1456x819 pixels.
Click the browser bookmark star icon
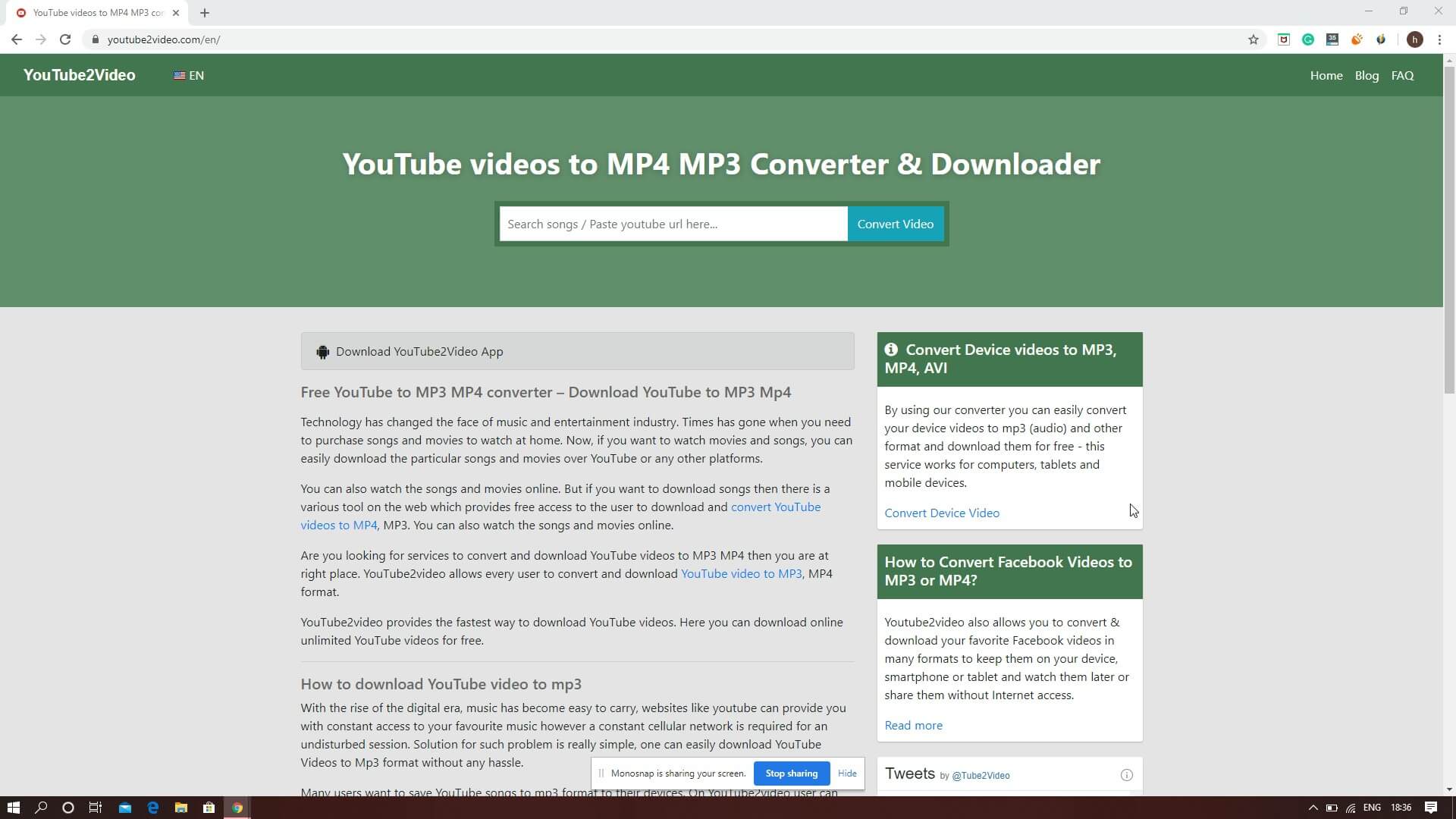pos(1253,39)
